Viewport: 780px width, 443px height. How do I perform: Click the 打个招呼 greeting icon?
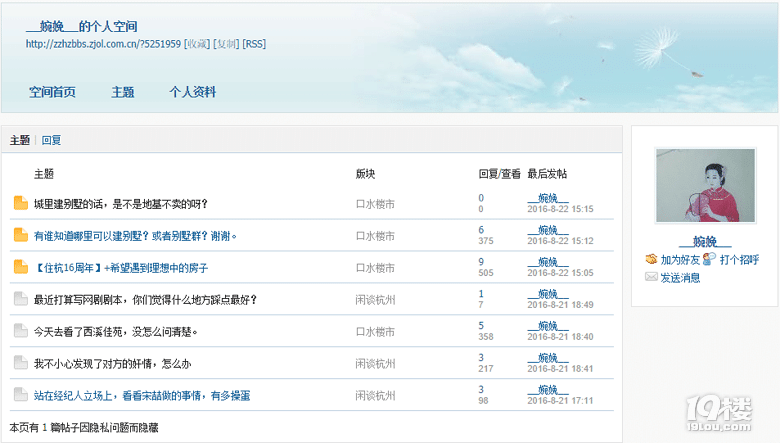pyautogui.click(x=709, y=259)
